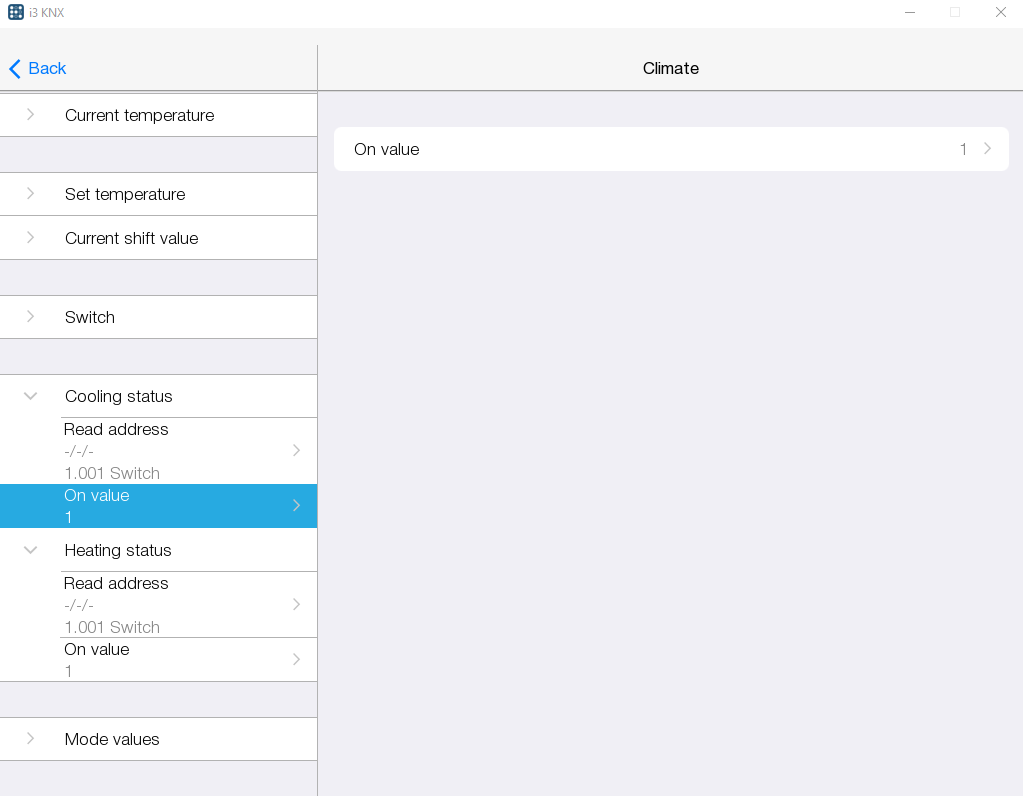
Task: Open On value setting in Climate panel
Action: click(x=670, y=149)
